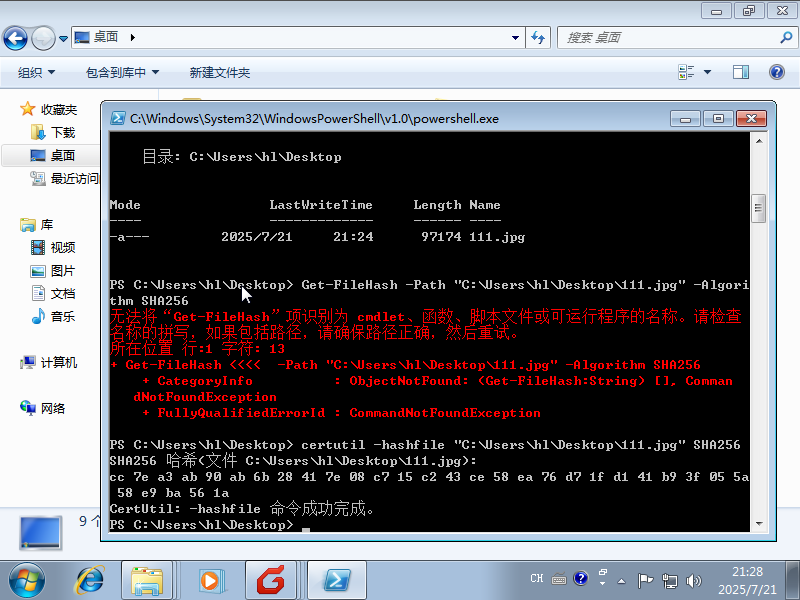Screen dimensions: 800x600
Task: Click the CH input language indicator
Action: (x=537, y=579)
